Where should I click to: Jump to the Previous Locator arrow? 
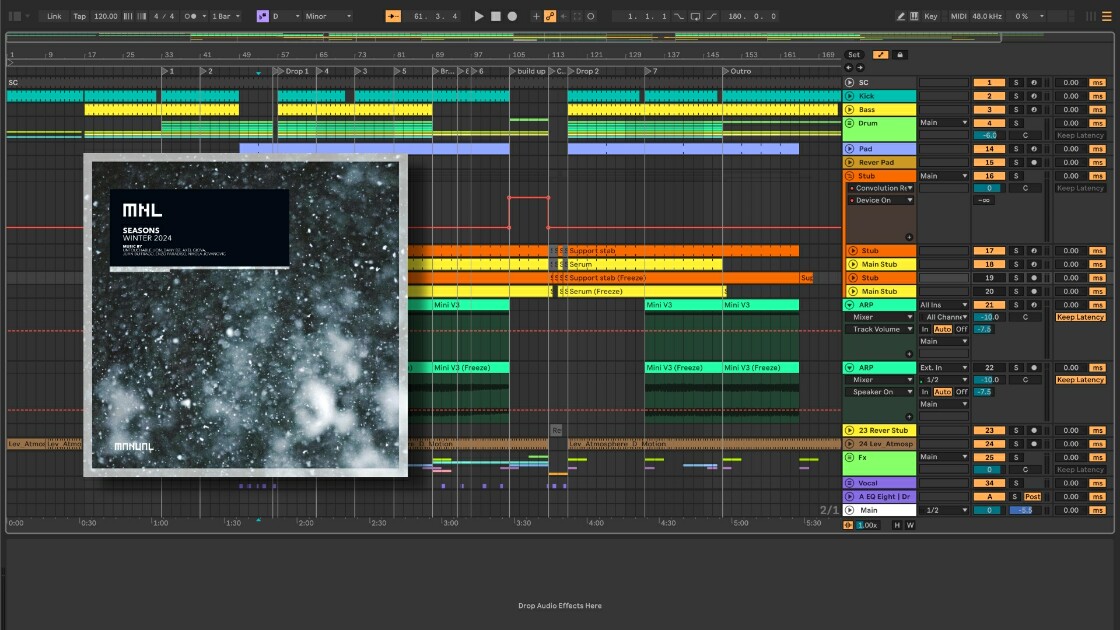tap(849, 68)
